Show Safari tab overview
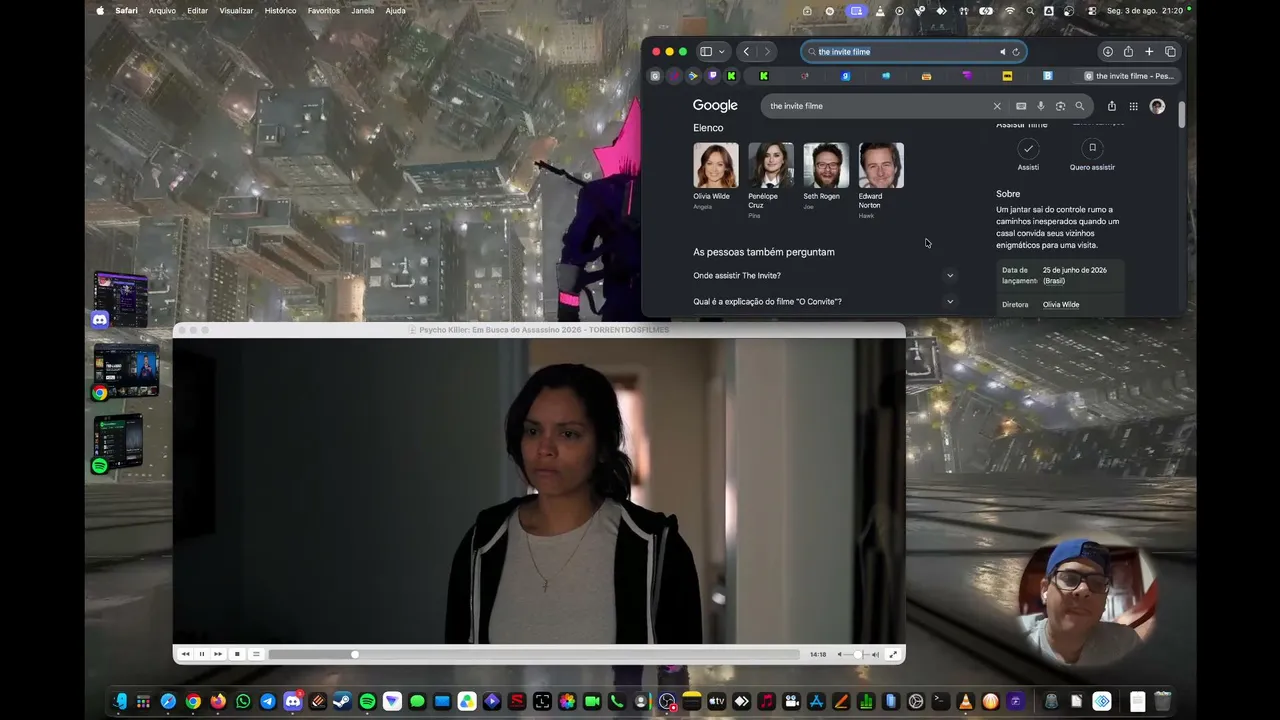This screenshot has height=720, width=1280. click(1170, 52)
